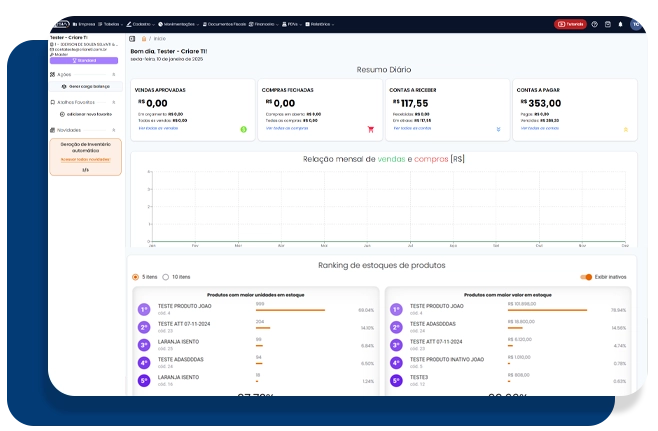This screenshot has width=658, height=431.
Task: Click the home icon in breadcrumb
Action: click(x=144, y=39)
